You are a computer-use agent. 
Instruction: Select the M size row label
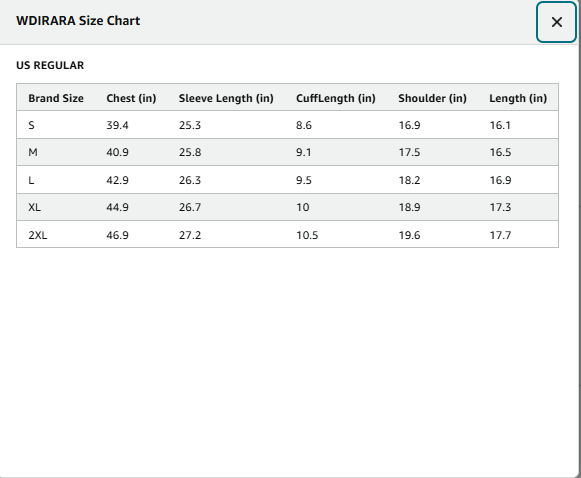[x=33, y=152]
